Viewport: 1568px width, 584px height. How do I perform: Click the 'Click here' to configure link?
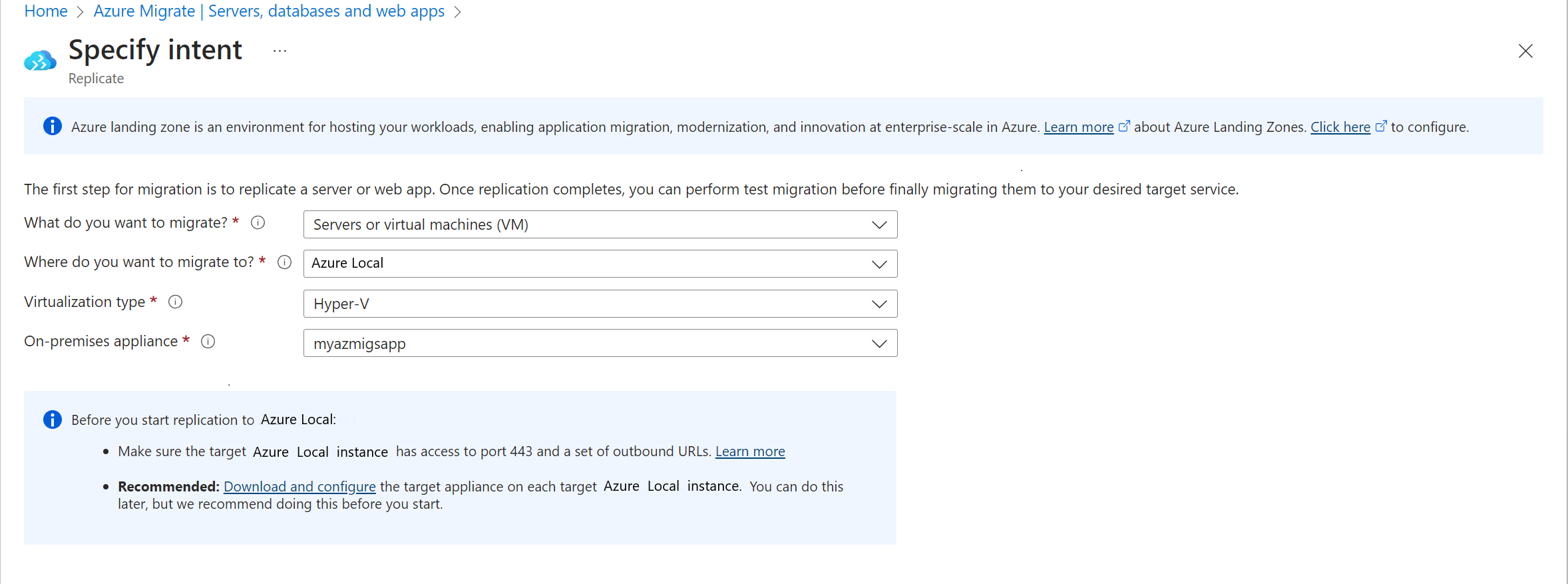(1340, 127)
